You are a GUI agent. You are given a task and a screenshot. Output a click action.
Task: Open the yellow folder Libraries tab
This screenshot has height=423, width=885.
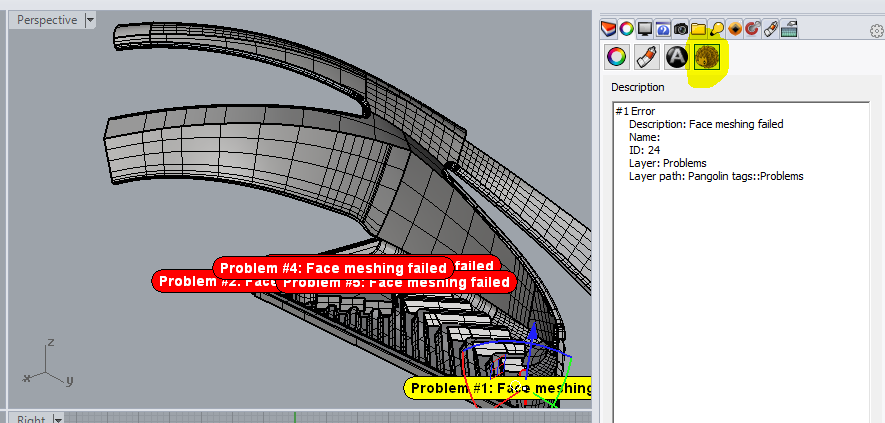coord(699,29)
